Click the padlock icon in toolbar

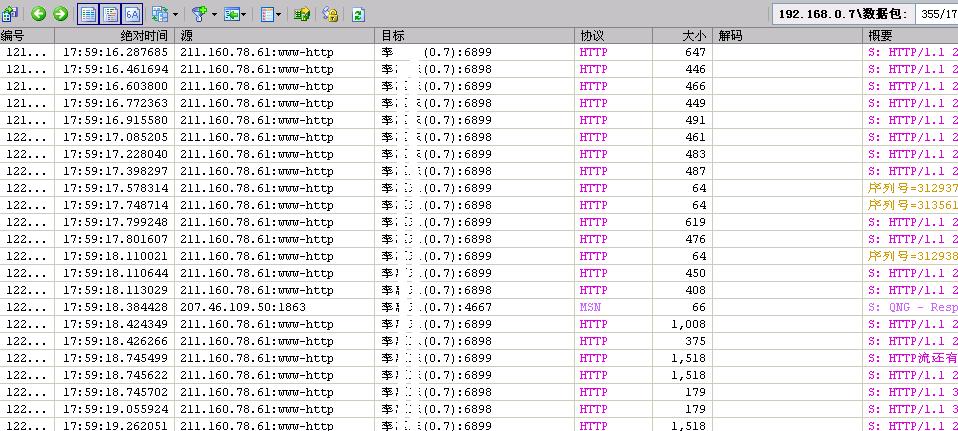(330, 15)
